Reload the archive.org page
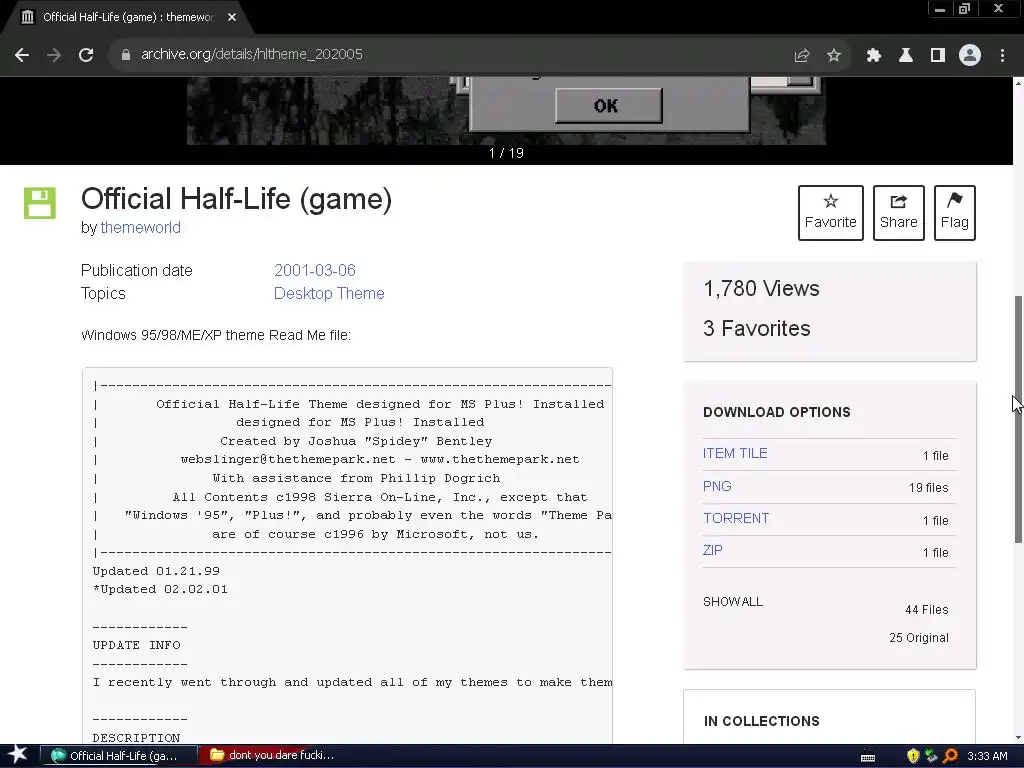The image size is (1024, 768). tap(86, 55)
